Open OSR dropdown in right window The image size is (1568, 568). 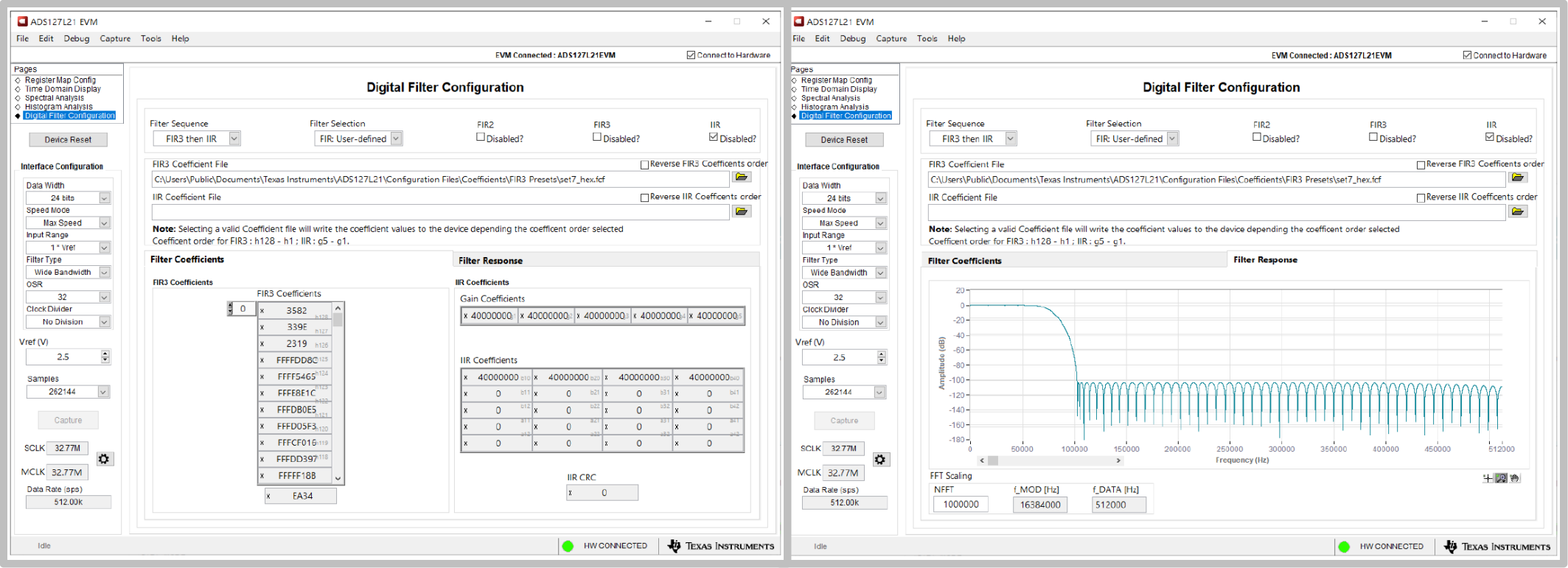click(x=880, y=298)
